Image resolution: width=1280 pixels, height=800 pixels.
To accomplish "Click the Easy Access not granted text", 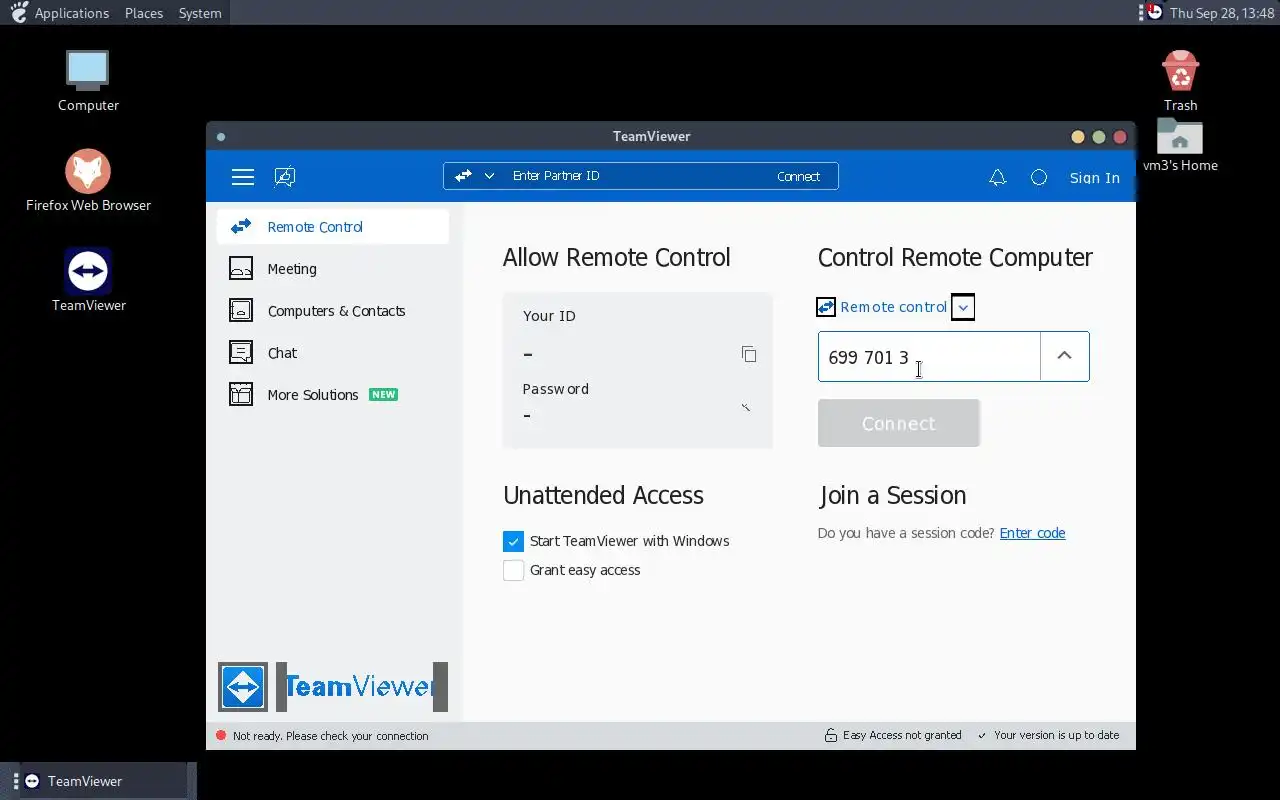I will click(x=902, y=735).
